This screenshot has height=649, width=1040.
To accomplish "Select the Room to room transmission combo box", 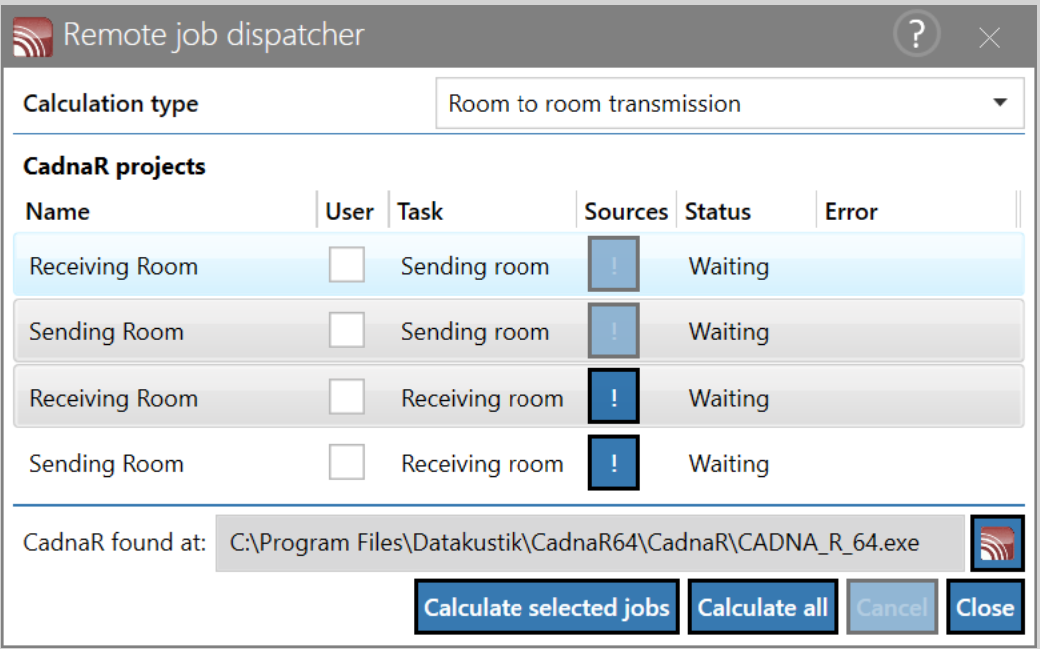I will point(730,103).
